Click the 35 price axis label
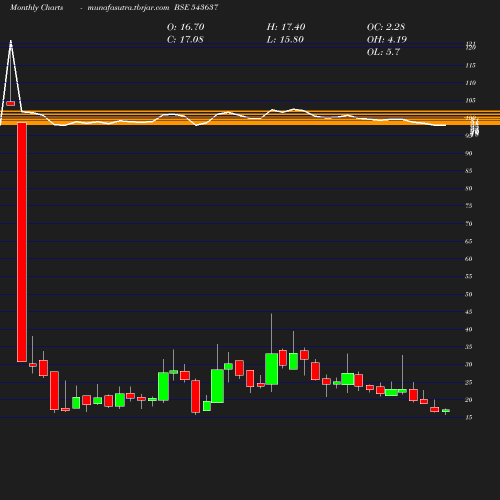This screenshot has width=500, height=500. click(469, 347)
